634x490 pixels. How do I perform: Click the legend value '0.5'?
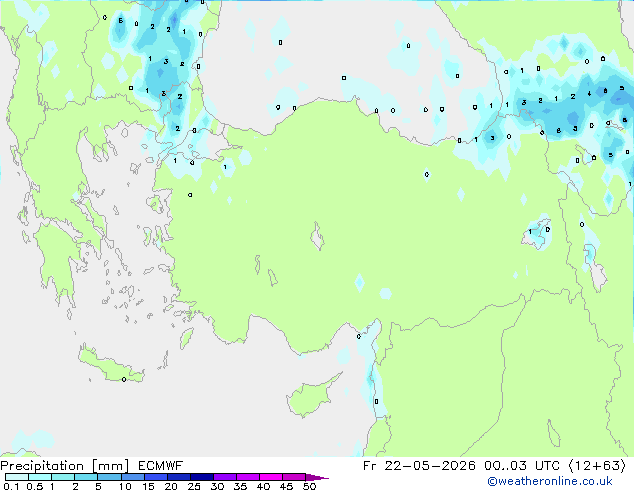click(x=35, y=486)
